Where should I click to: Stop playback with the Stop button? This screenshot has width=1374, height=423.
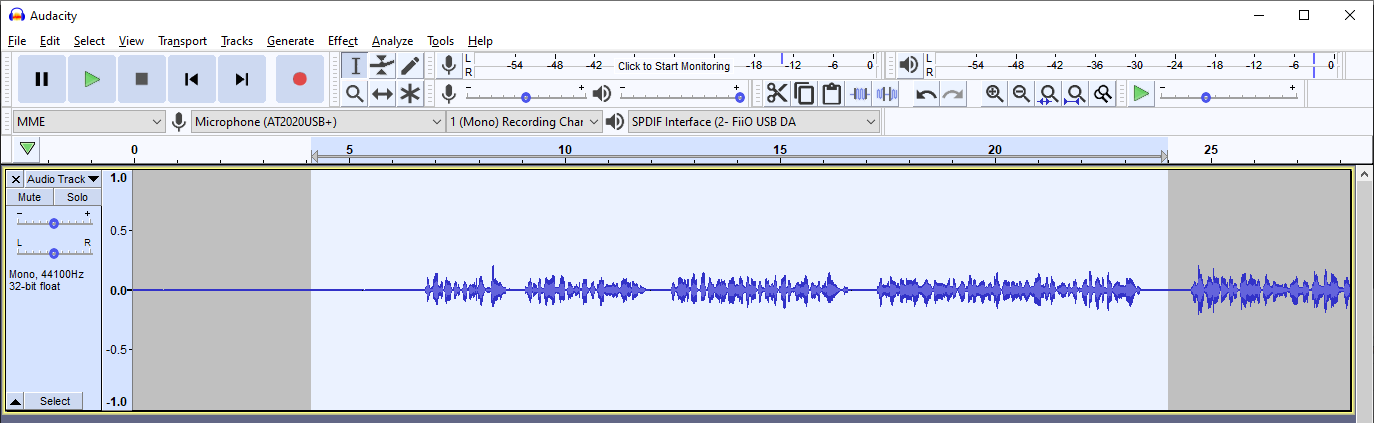tap(142, 79)
